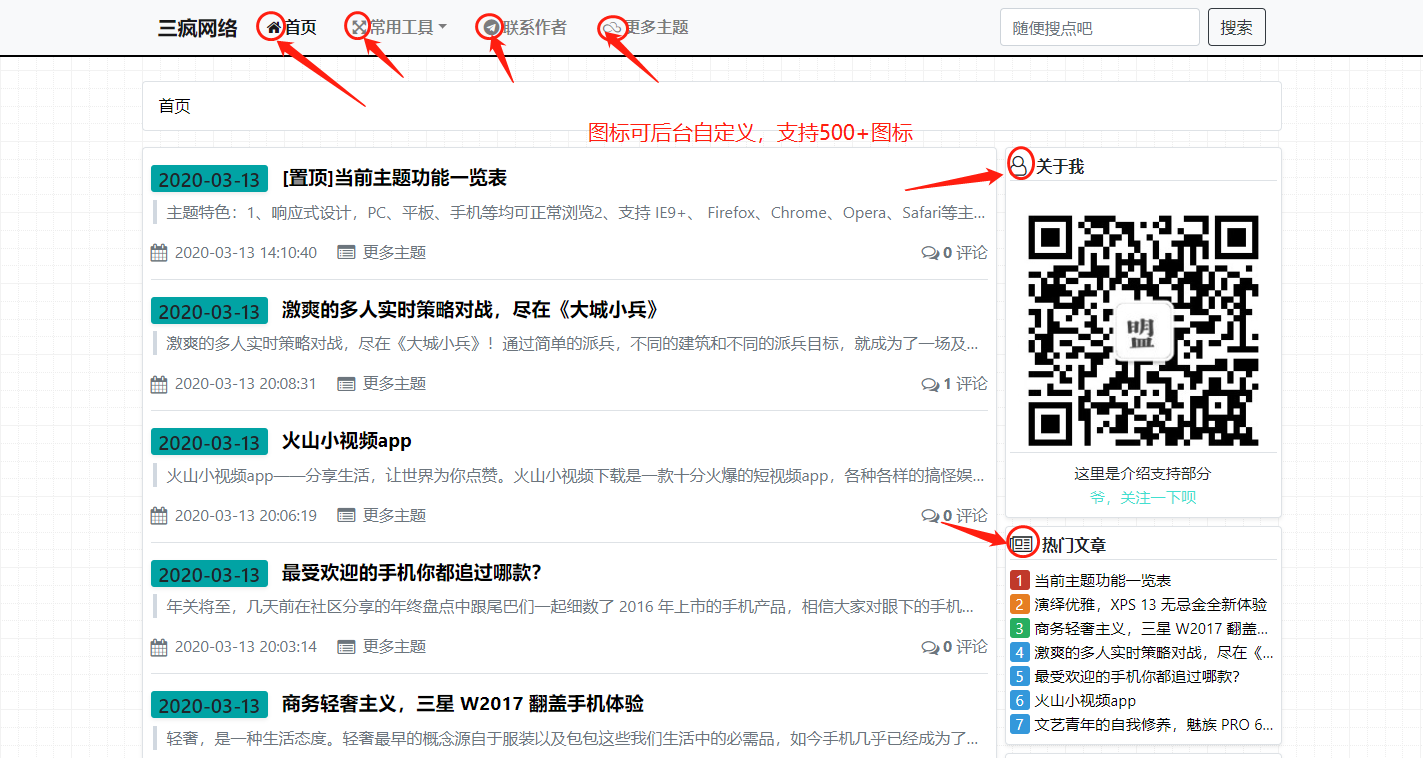Click calendar icon next to 2020-03-13 20:08:31
Screen dimensions: 1423x758
coord(159,384)
